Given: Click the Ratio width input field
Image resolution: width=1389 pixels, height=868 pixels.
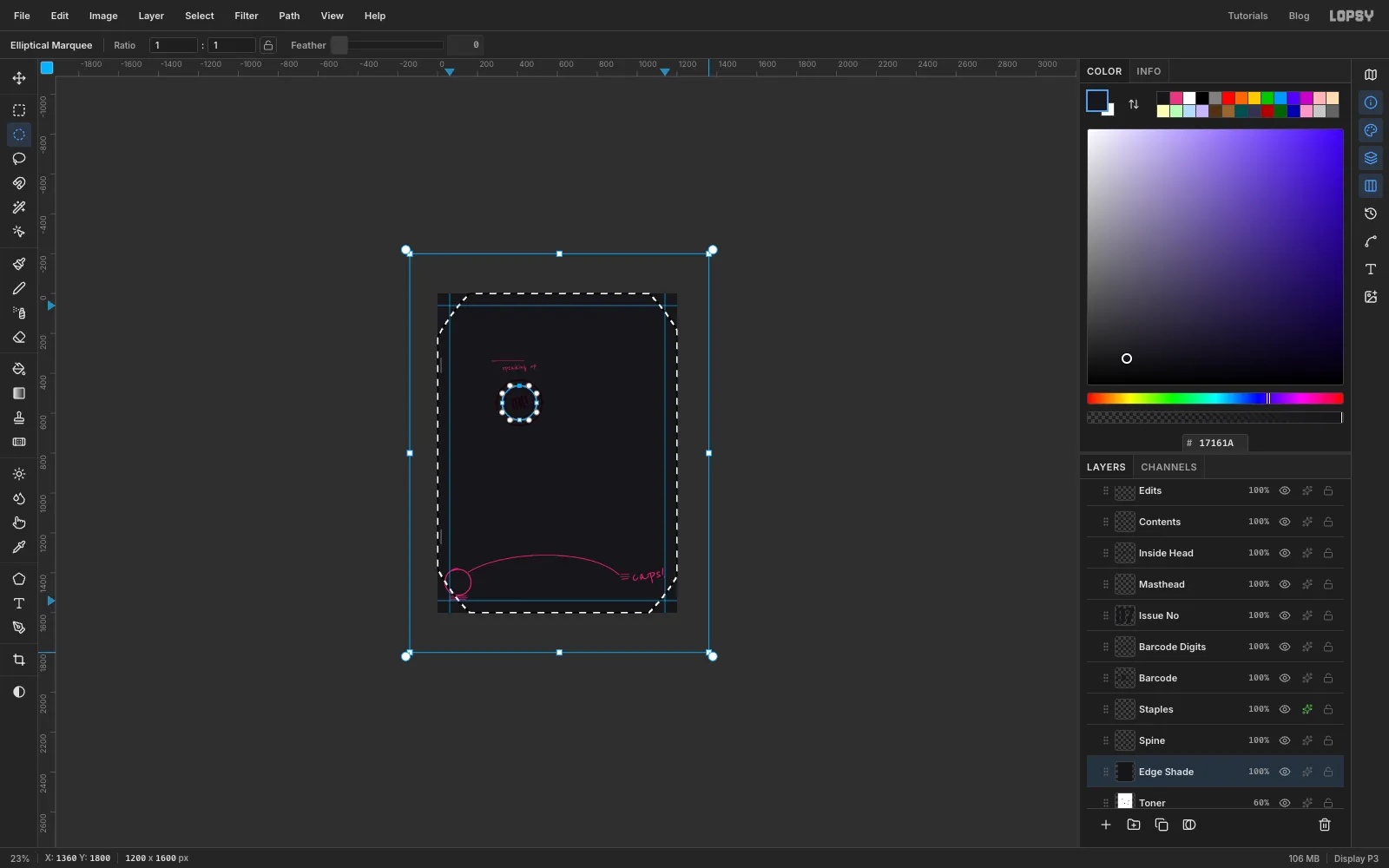Looking at the screenshot, I should 174,45.
